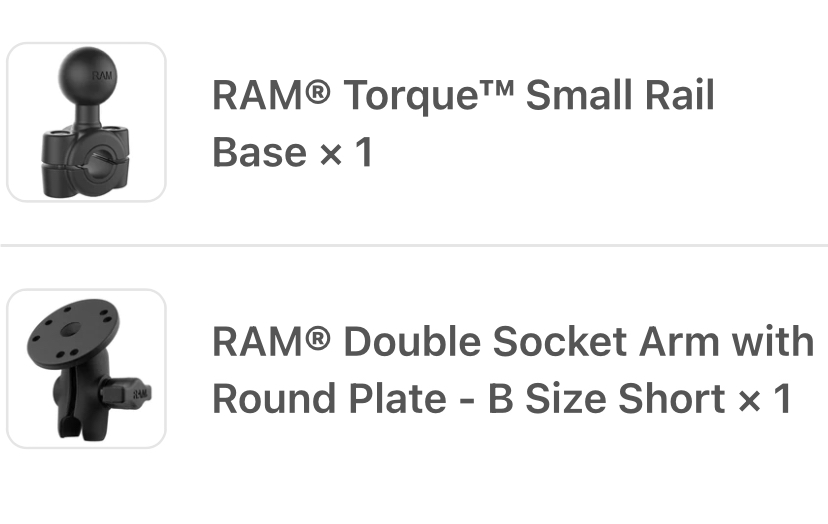Click the 'Round Plate' text in the second item
Image resolution: width=828 pixels, height=524 pixels.
[x=330, y=399]
